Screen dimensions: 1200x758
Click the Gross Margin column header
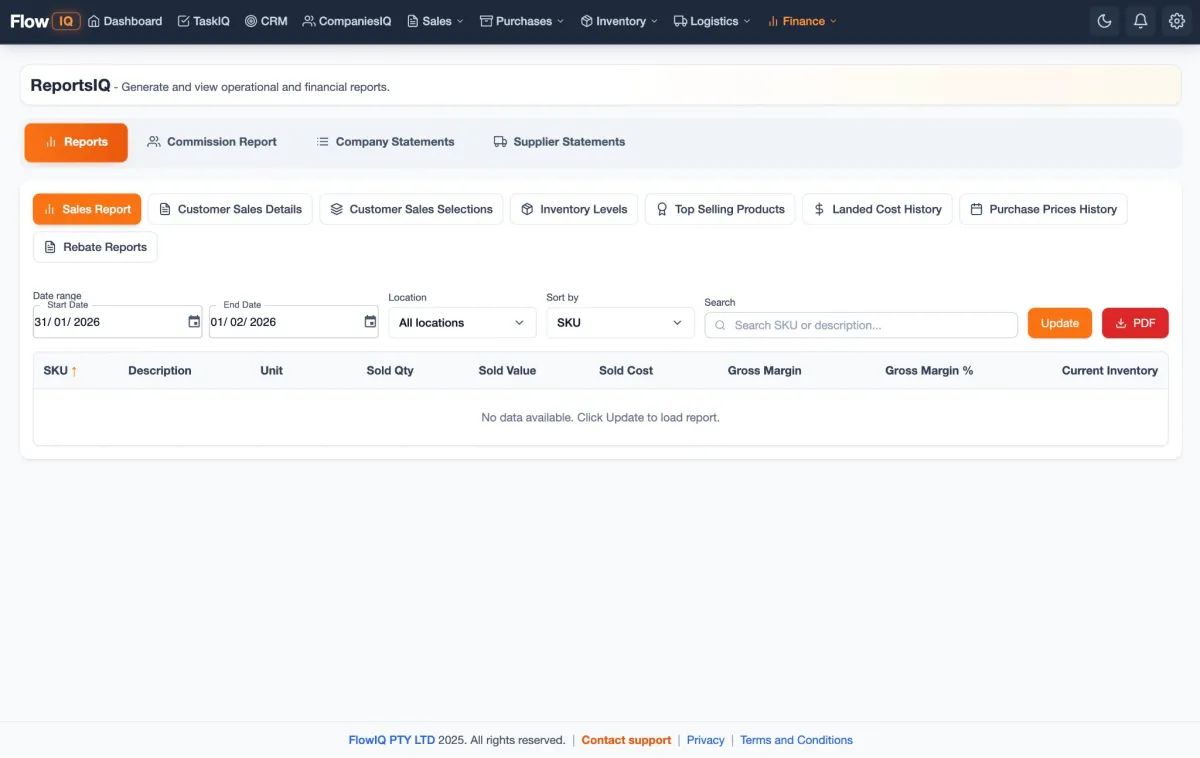(x=764, y=371)
